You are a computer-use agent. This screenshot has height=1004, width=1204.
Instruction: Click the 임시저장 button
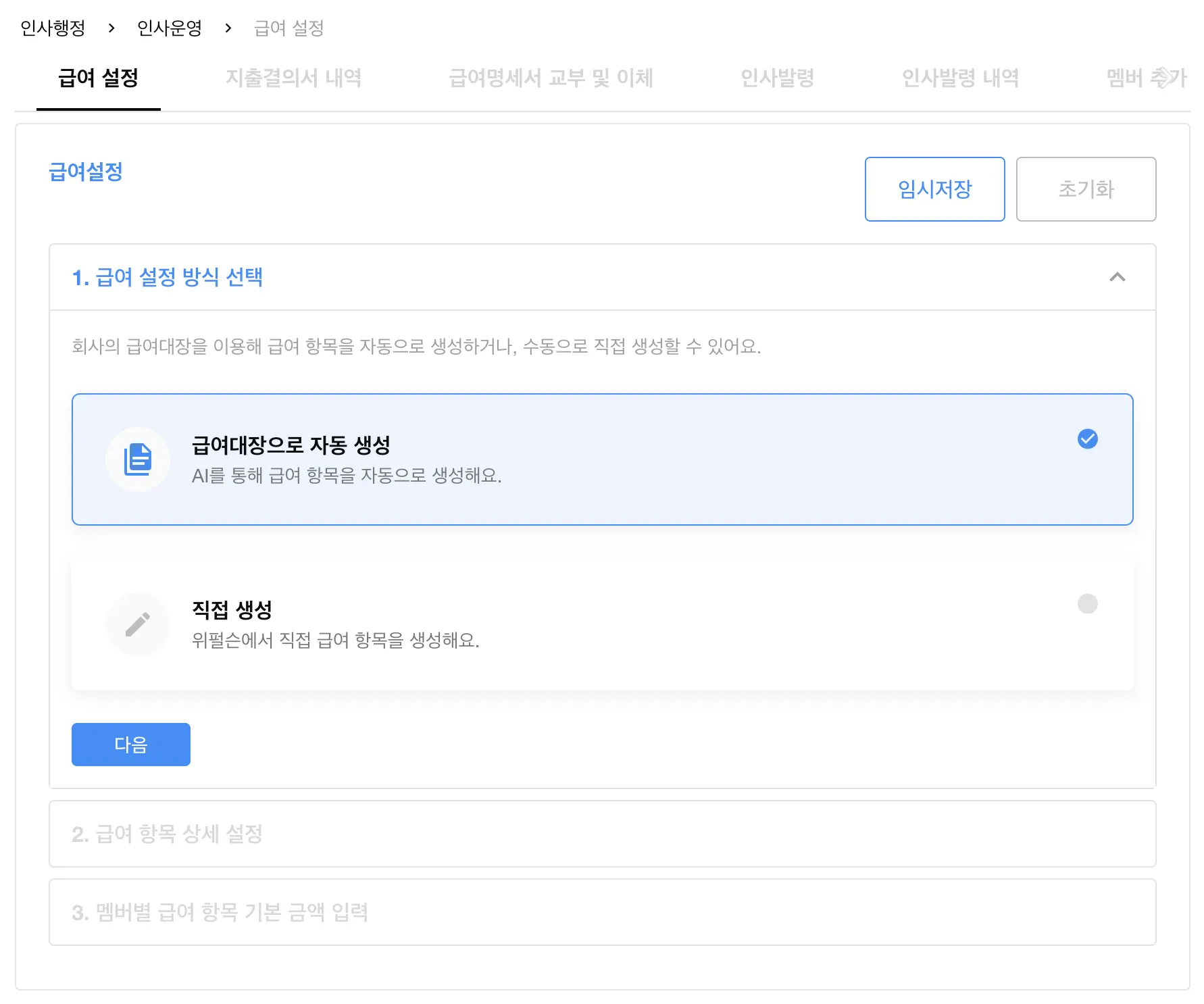point(934,189)
